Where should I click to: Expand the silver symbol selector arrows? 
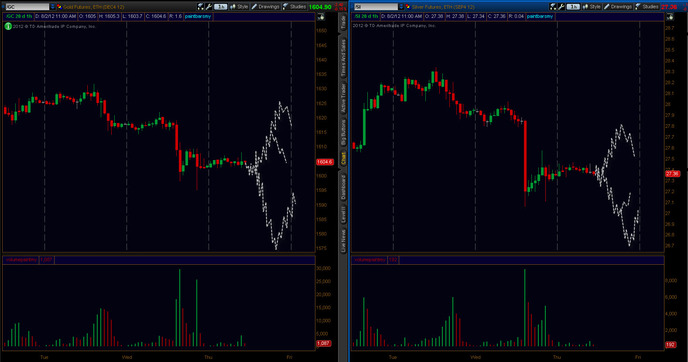coord(401,7)
